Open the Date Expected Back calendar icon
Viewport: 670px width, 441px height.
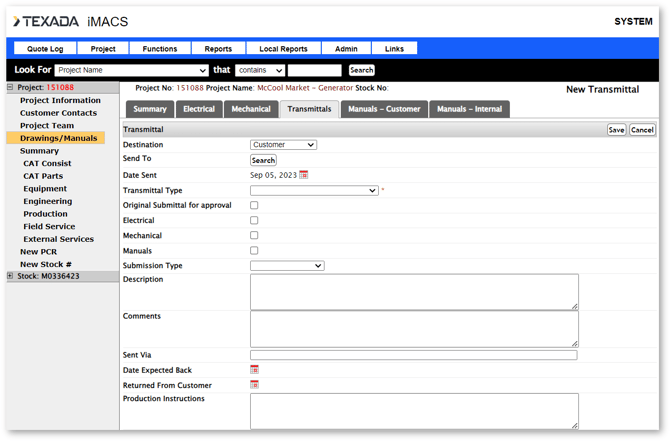click(x=254, y=370)
